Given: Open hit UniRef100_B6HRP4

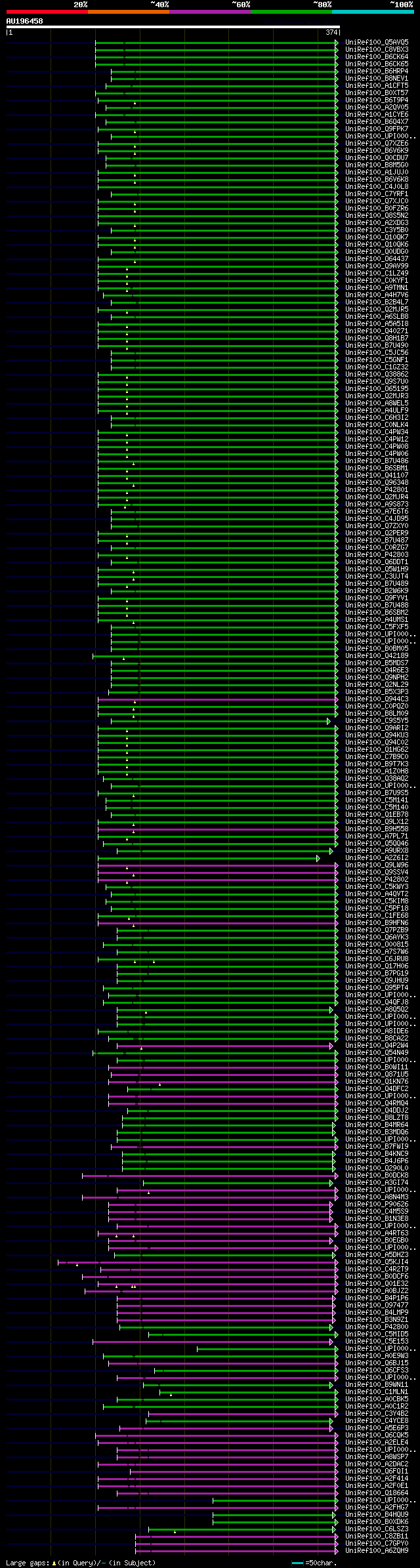Looking at the screenshot, I should 377,71.
